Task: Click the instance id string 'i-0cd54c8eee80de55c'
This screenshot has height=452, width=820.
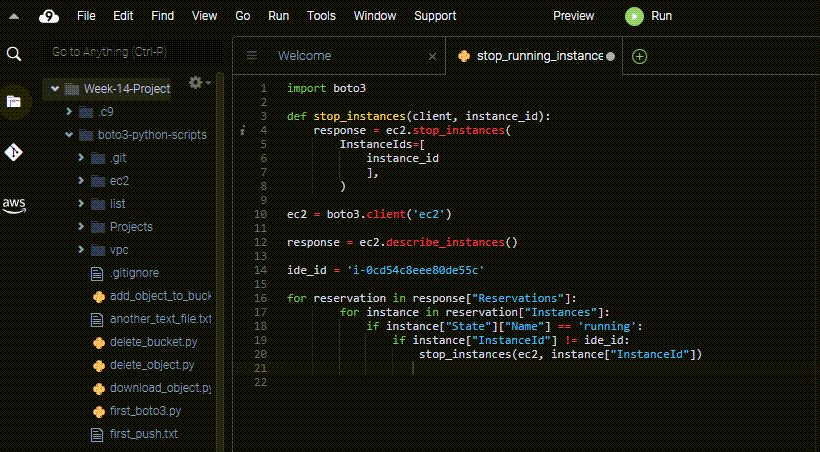Action: tap(416, 270)
